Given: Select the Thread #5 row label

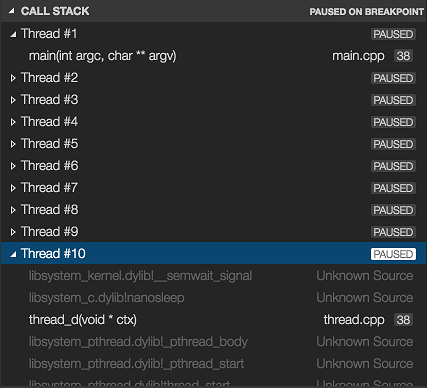Looking at the screenshot, I should [x=49, y=144].
